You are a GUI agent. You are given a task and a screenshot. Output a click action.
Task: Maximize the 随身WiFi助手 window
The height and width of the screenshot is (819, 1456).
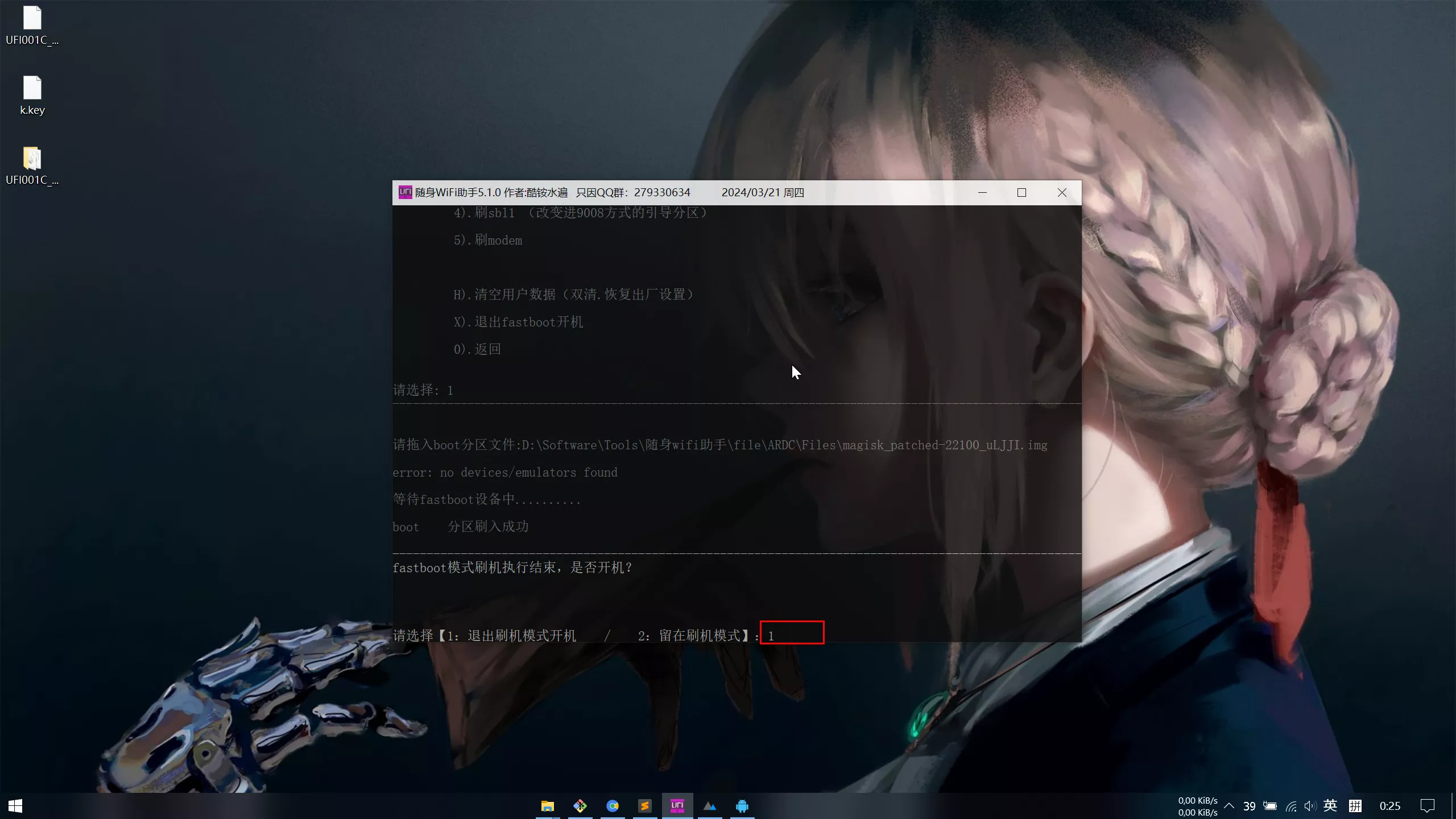coord(1021,192)
